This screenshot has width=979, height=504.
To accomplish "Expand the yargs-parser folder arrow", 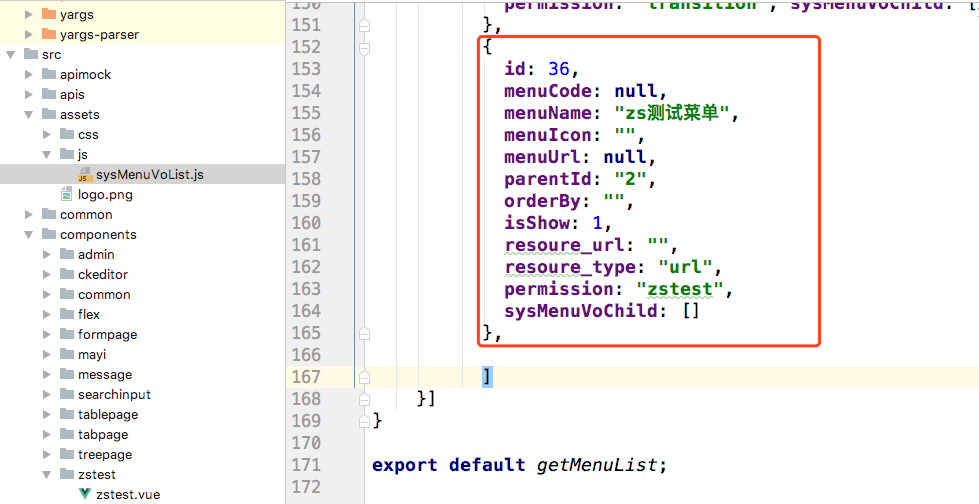I will (29, 34).
